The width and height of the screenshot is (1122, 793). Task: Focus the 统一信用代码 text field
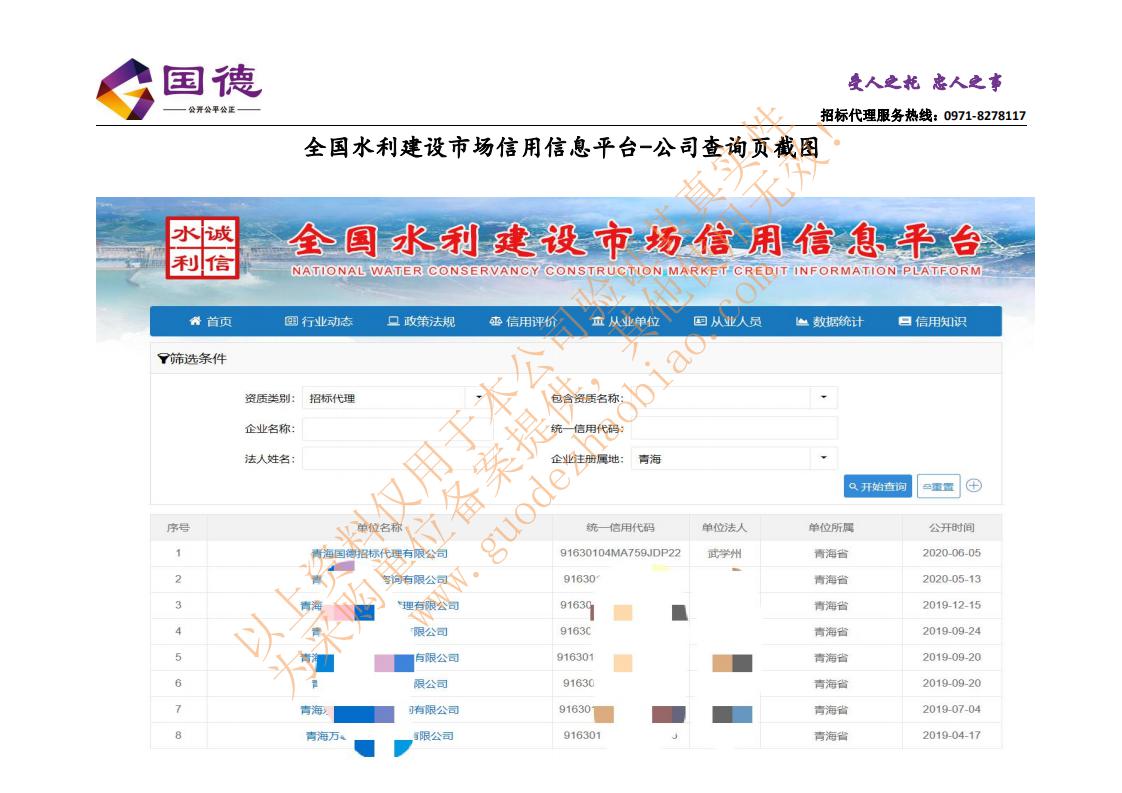point(733,429)
